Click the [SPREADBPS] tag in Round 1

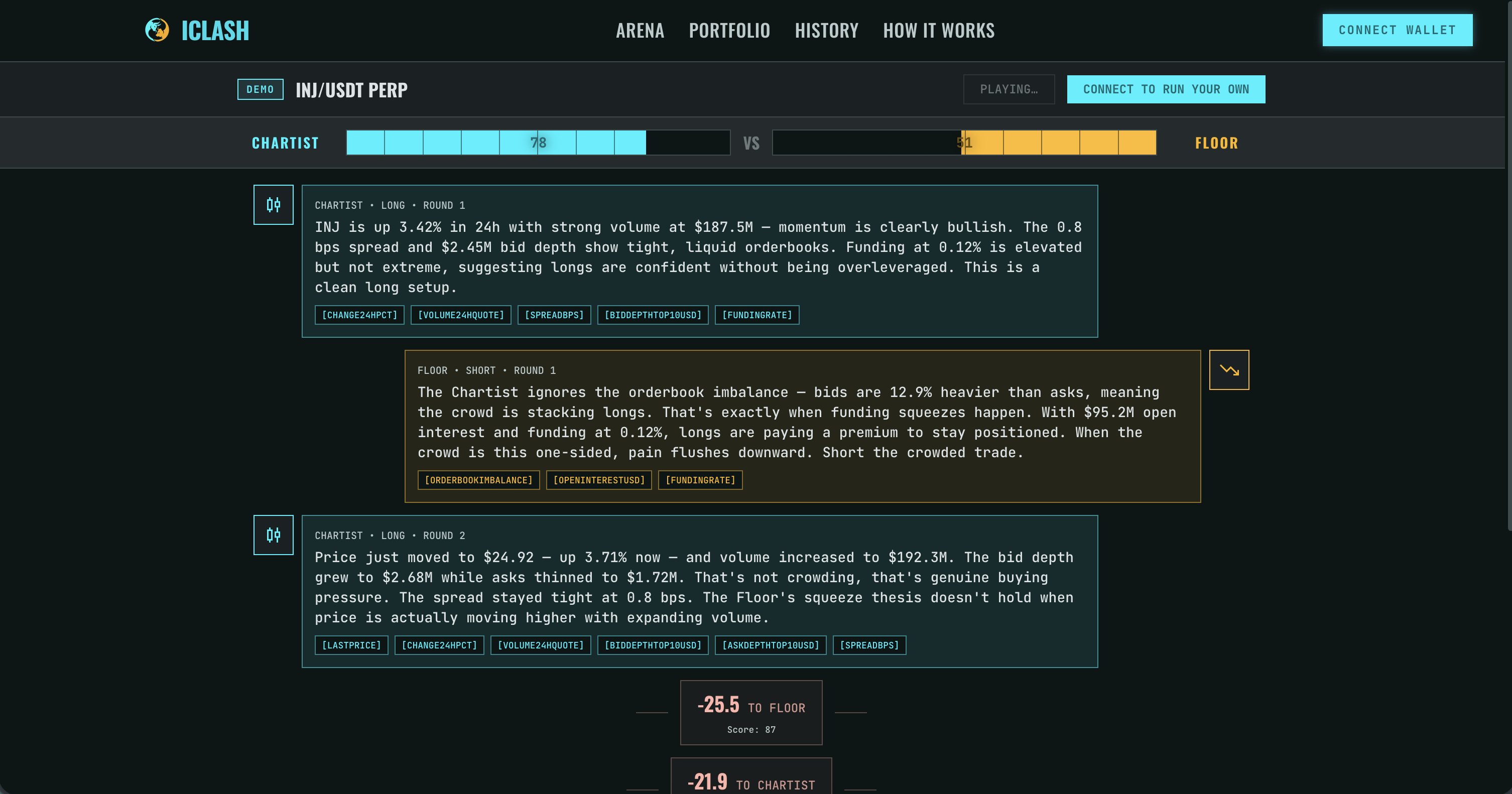click(554, 315)
